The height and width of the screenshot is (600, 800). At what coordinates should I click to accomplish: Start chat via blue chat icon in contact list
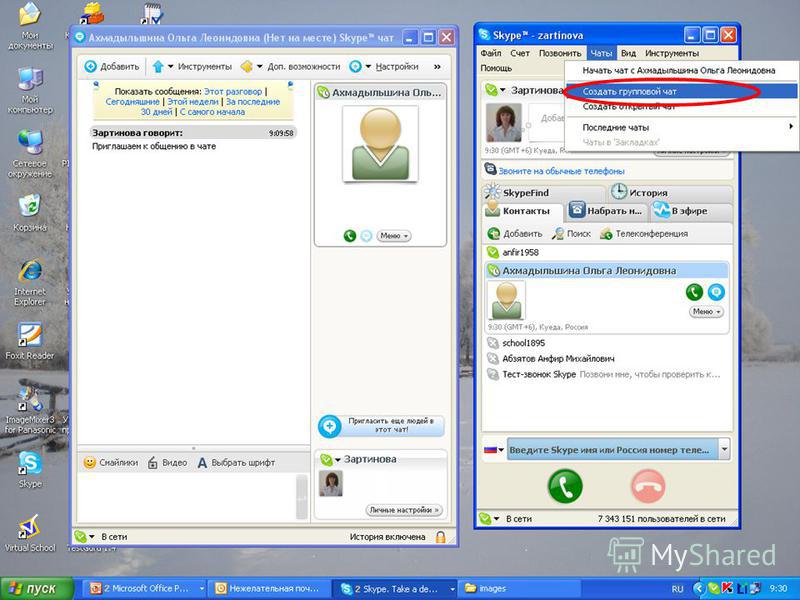click(716, 292)
